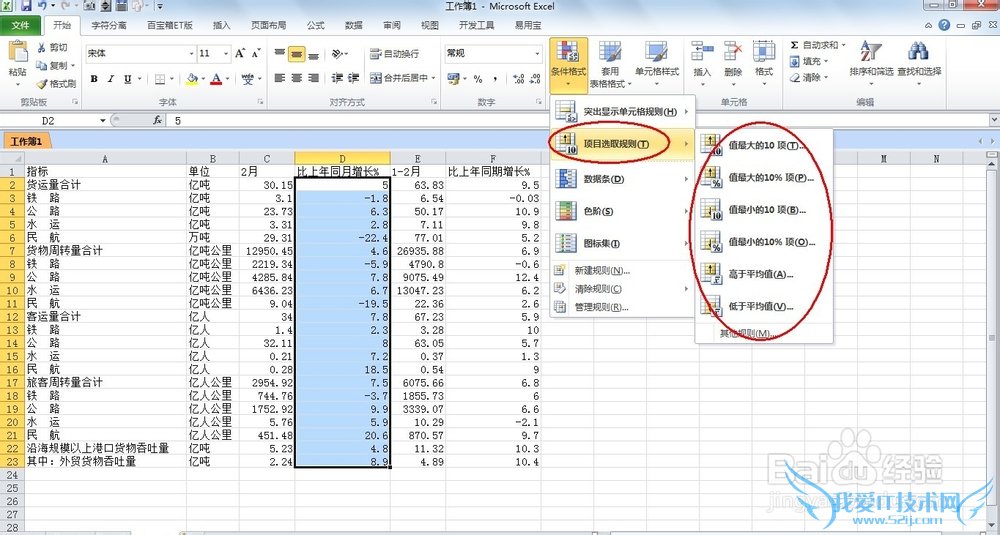Open Format as Table 套用表格格式
This screenshot has width=1000, height=535.
tap(610, 66)
